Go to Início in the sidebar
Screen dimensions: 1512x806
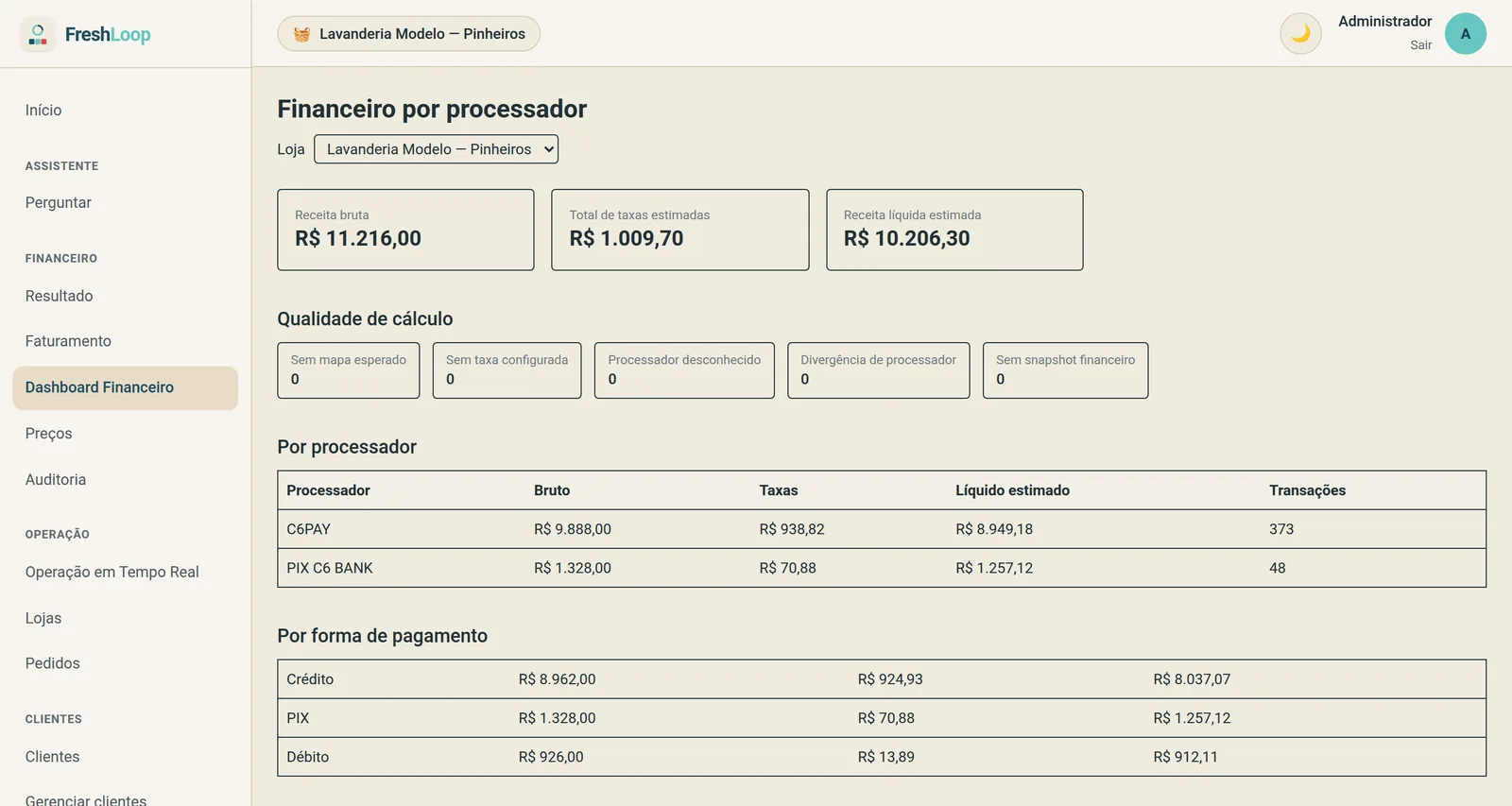(43, 111)
